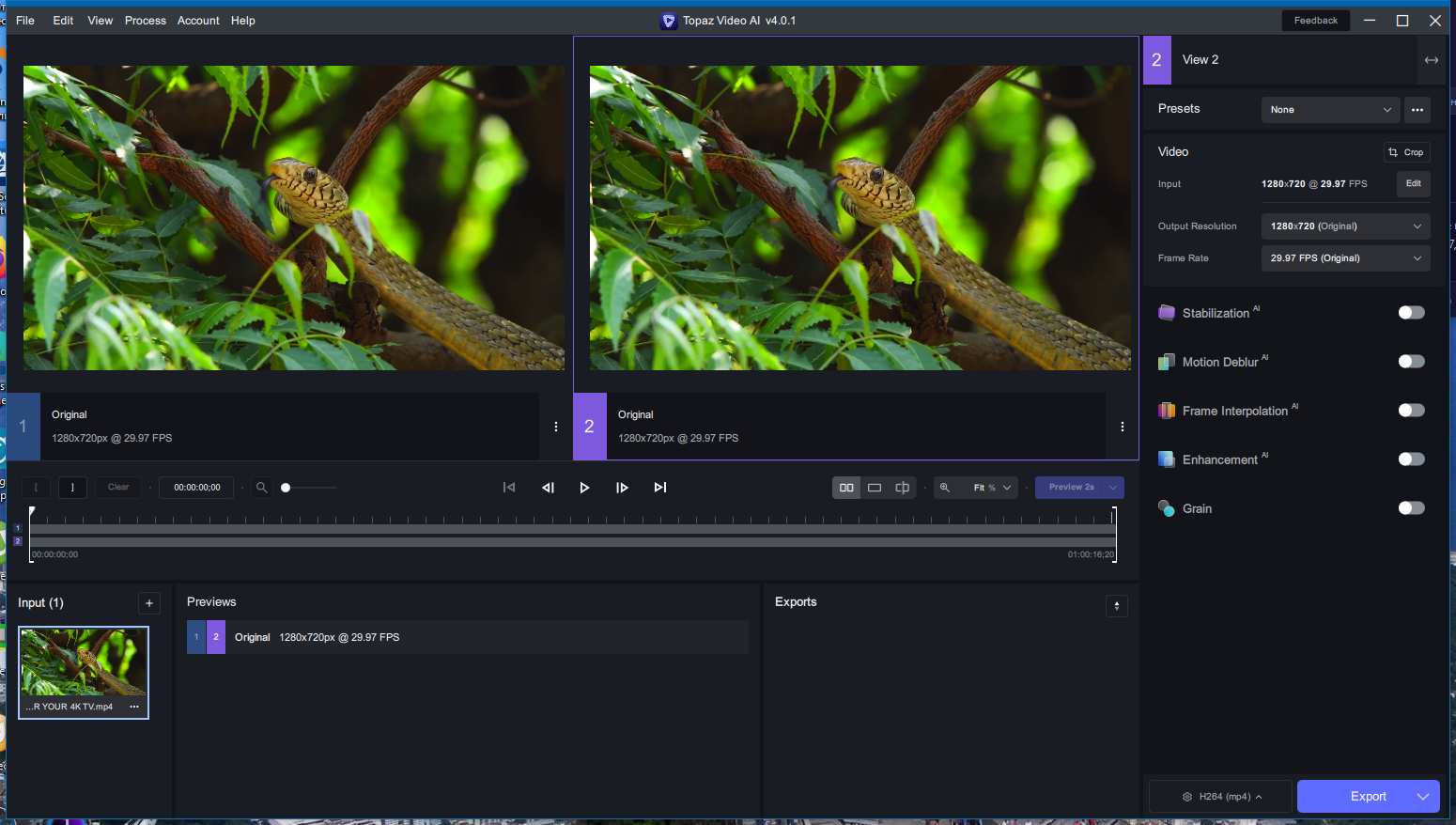Select the split compare view layout
Screen dimensions: 1456x825
903,488
